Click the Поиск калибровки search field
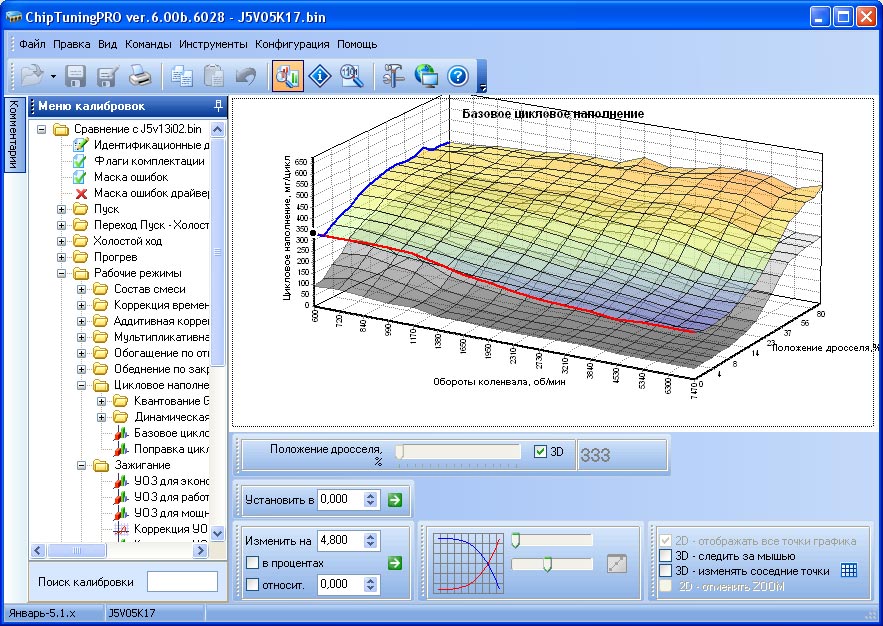Screen dimensions: 883x626 182,581
